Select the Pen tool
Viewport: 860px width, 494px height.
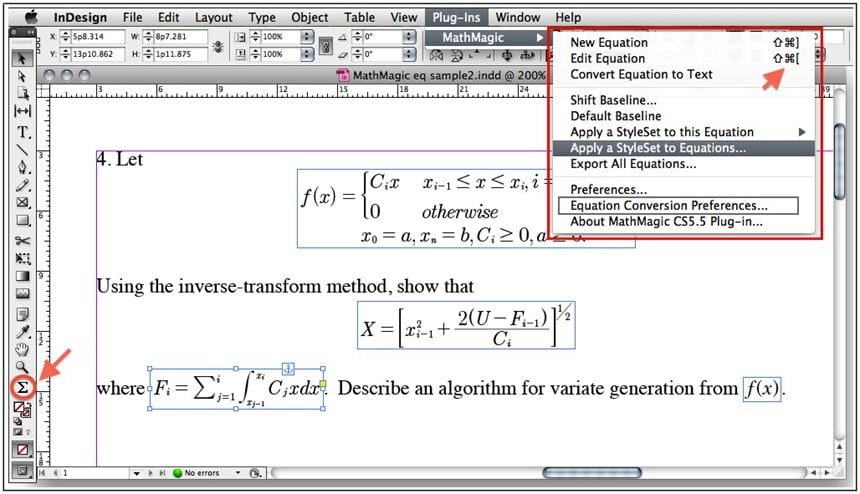(22, 167)
